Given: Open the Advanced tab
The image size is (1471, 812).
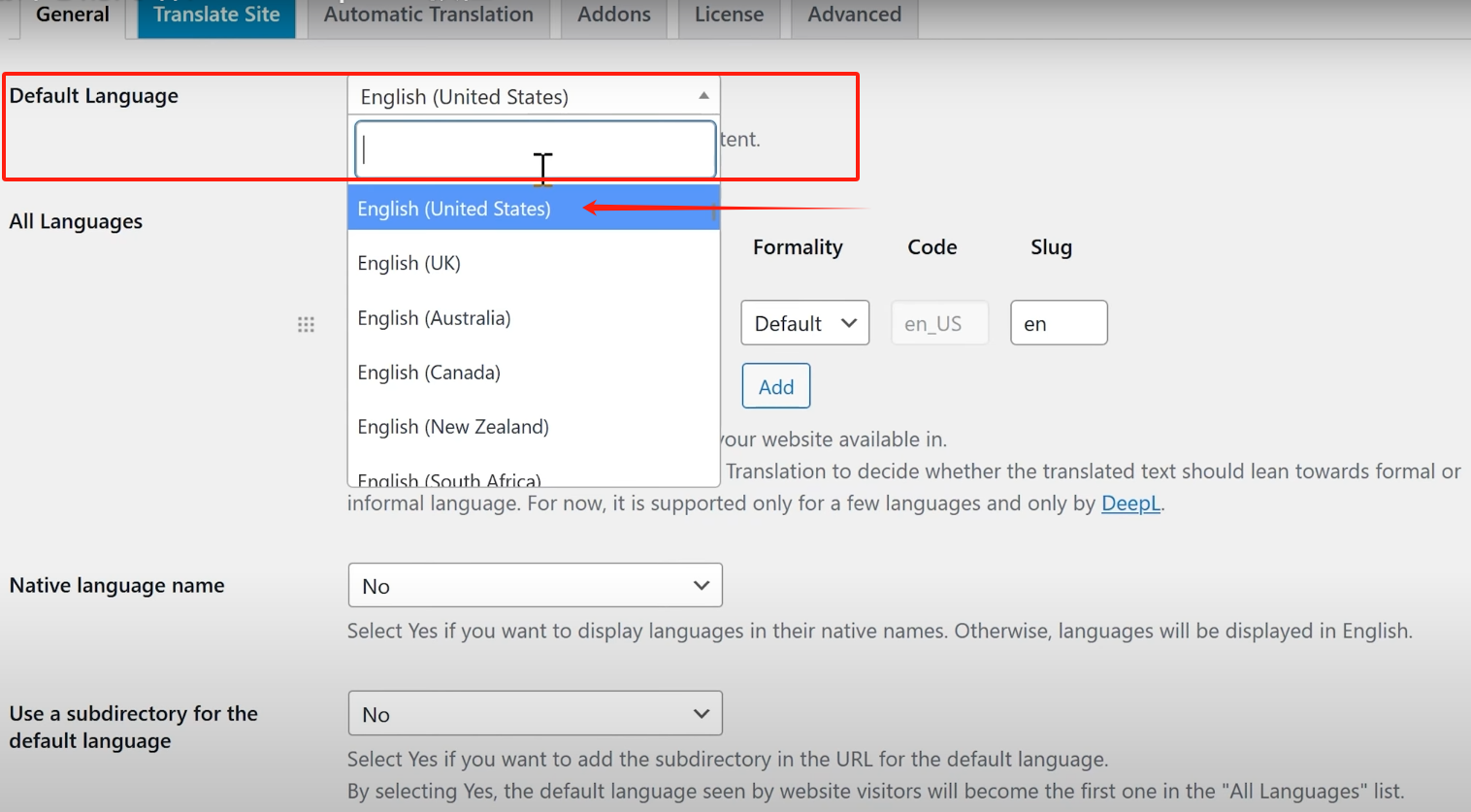Looking at the screenshot, I should pos(854,16).
